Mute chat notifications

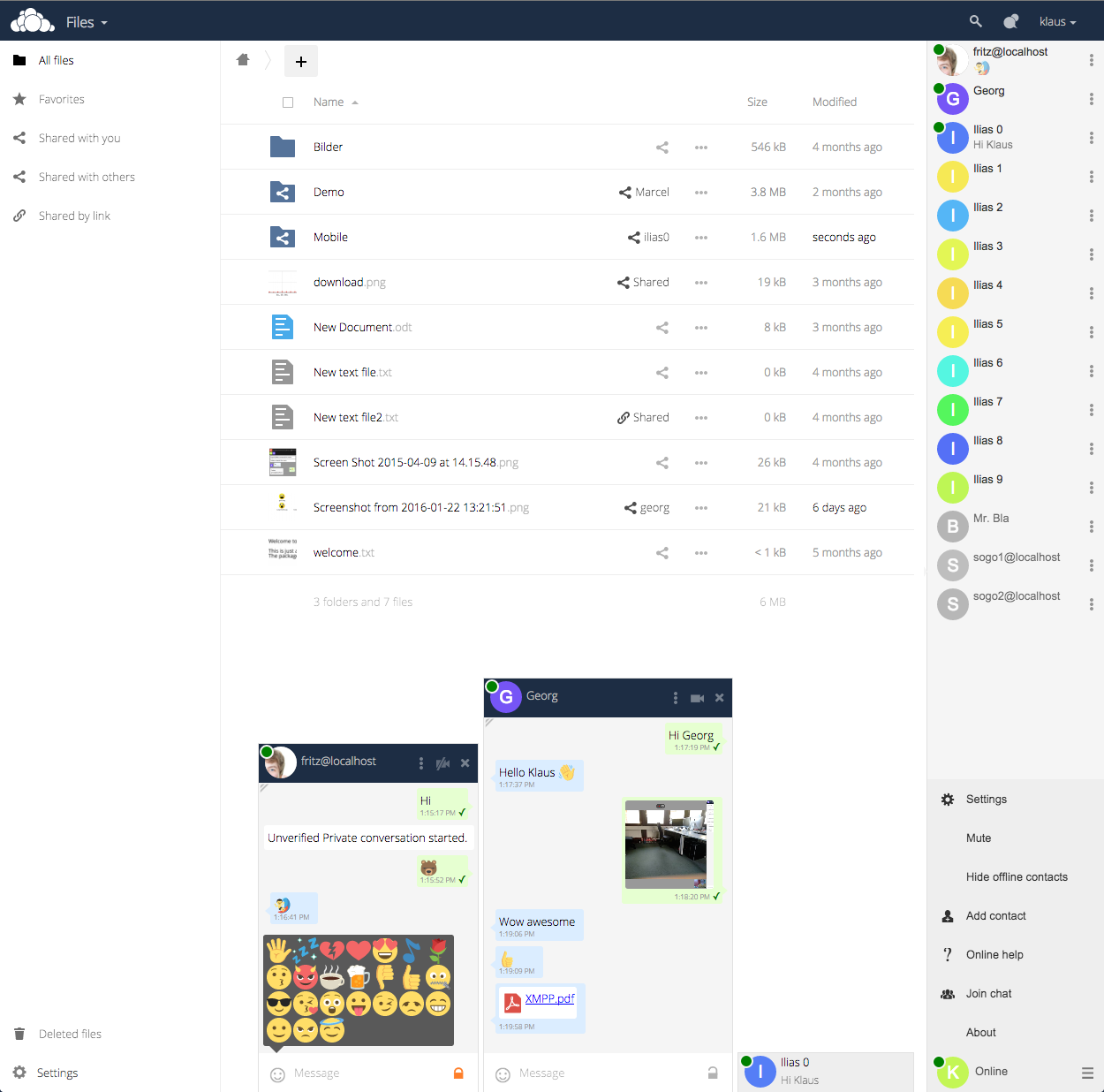click(x=979, y=838)
